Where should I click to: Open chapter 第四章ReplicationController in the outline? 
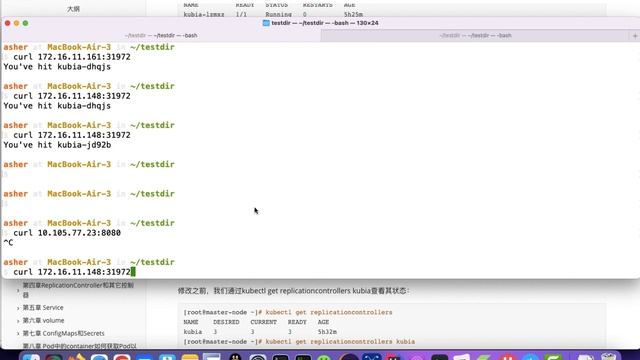pos(78,290)
